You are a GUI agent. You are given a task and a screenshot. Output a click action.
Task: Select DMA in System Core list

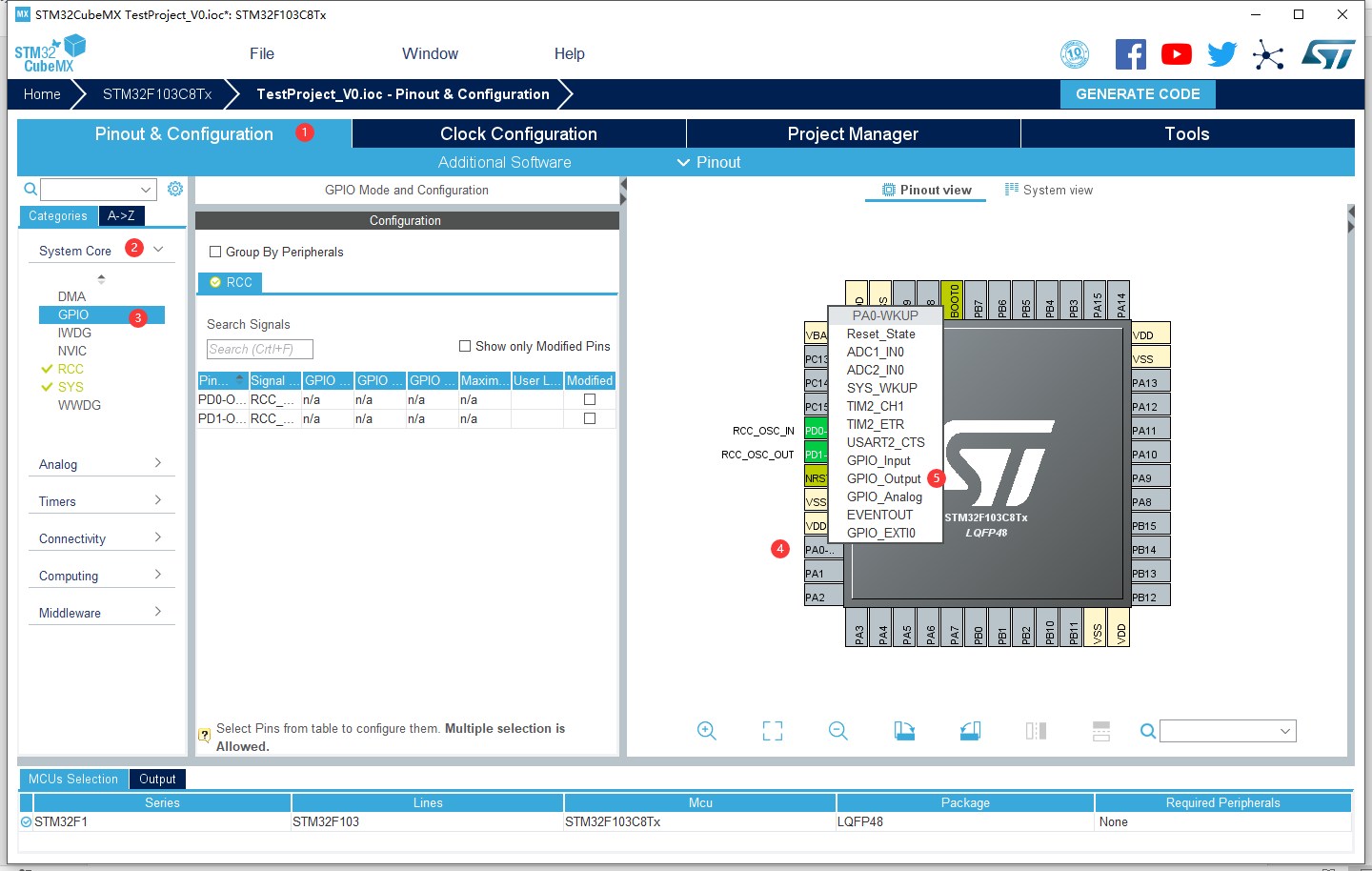[x=71, y=296]
